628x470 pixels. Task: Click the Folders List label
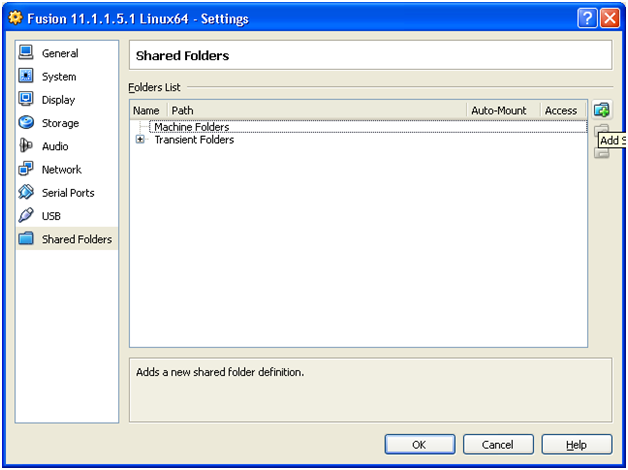click(x=154, y=87)
